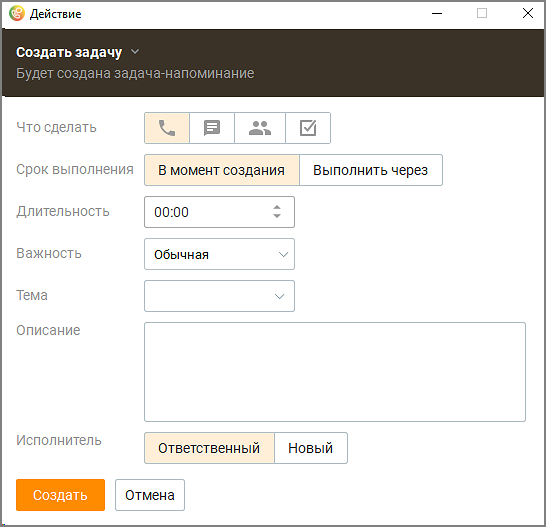Minimize the 'Действие' window
The height and width of the screenshot is (527, 546).
(x=437, y=14)
